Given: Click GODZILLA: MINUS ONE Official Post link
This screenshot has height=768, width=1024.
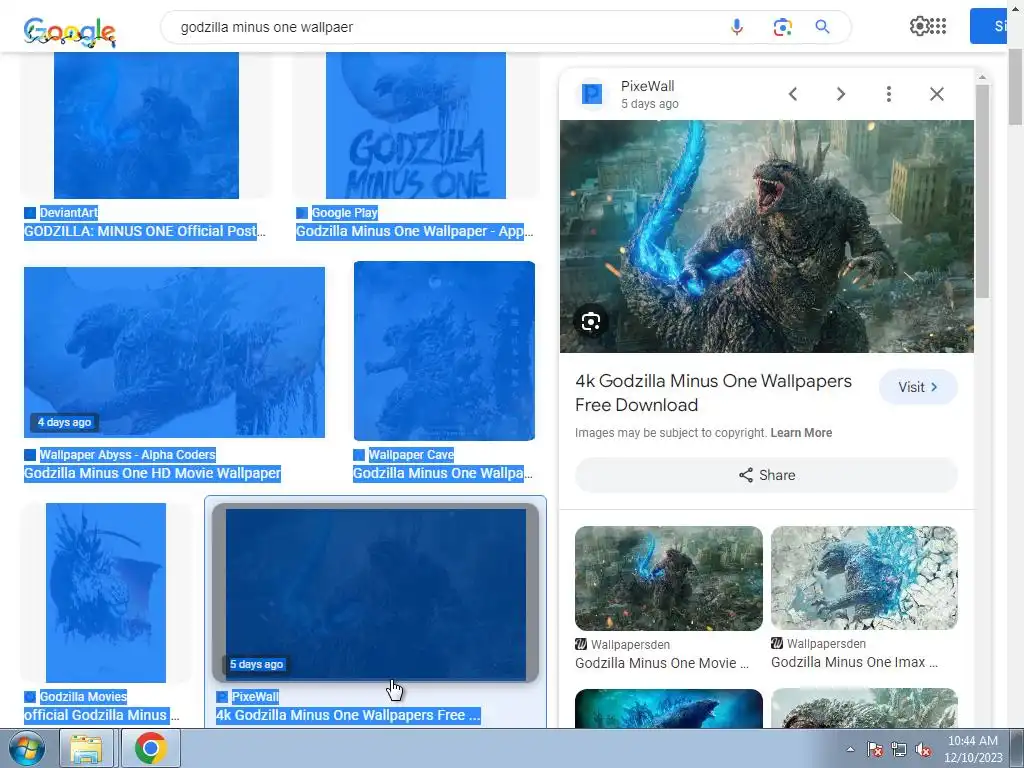Looking at the screenshot, I should click(145, 231).
